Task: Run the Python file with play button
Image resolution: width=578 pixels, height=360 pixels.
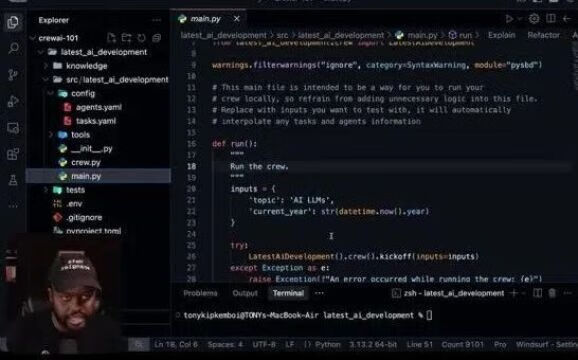Action: [x=509, y=18]
